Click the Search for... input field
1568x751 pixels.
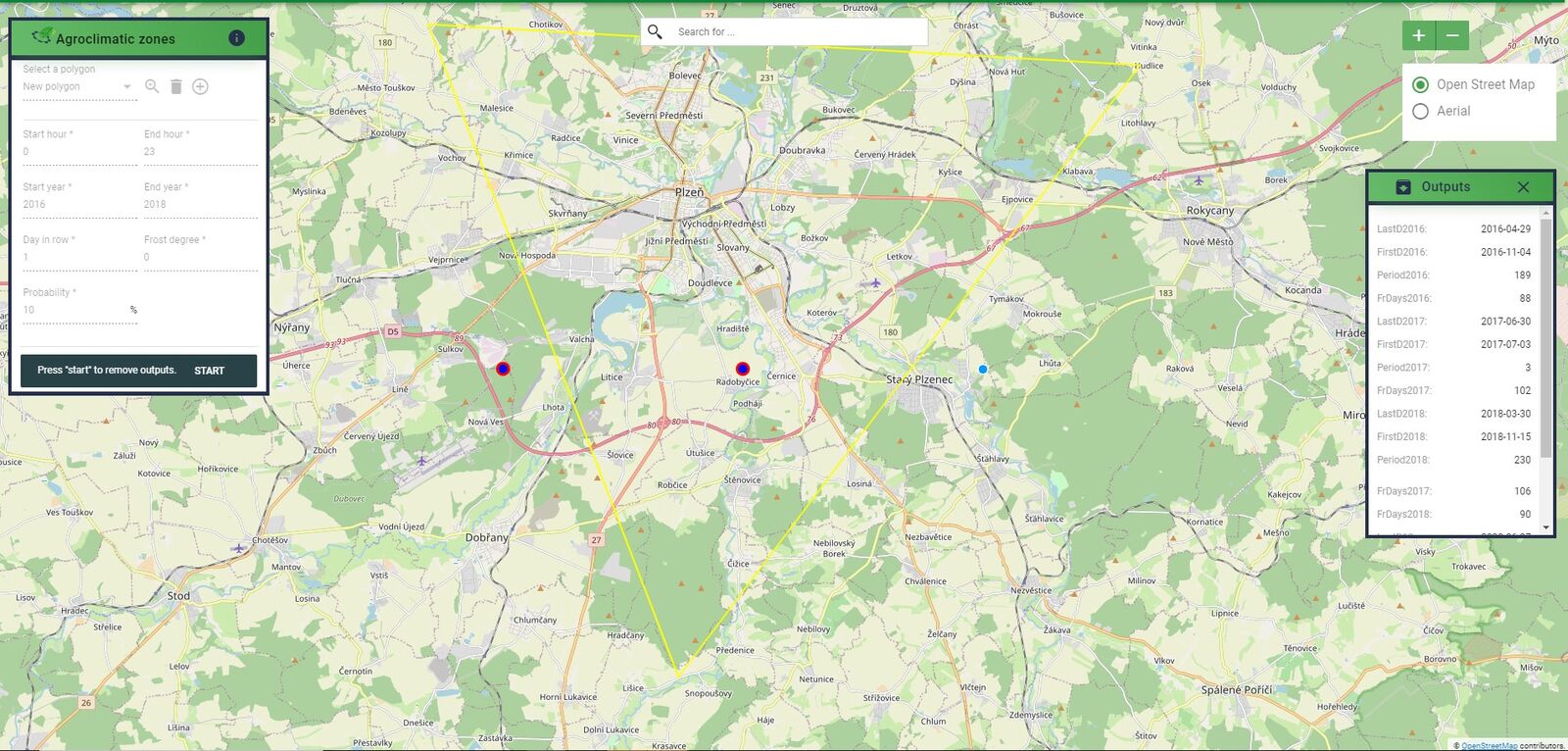[799, 32]
